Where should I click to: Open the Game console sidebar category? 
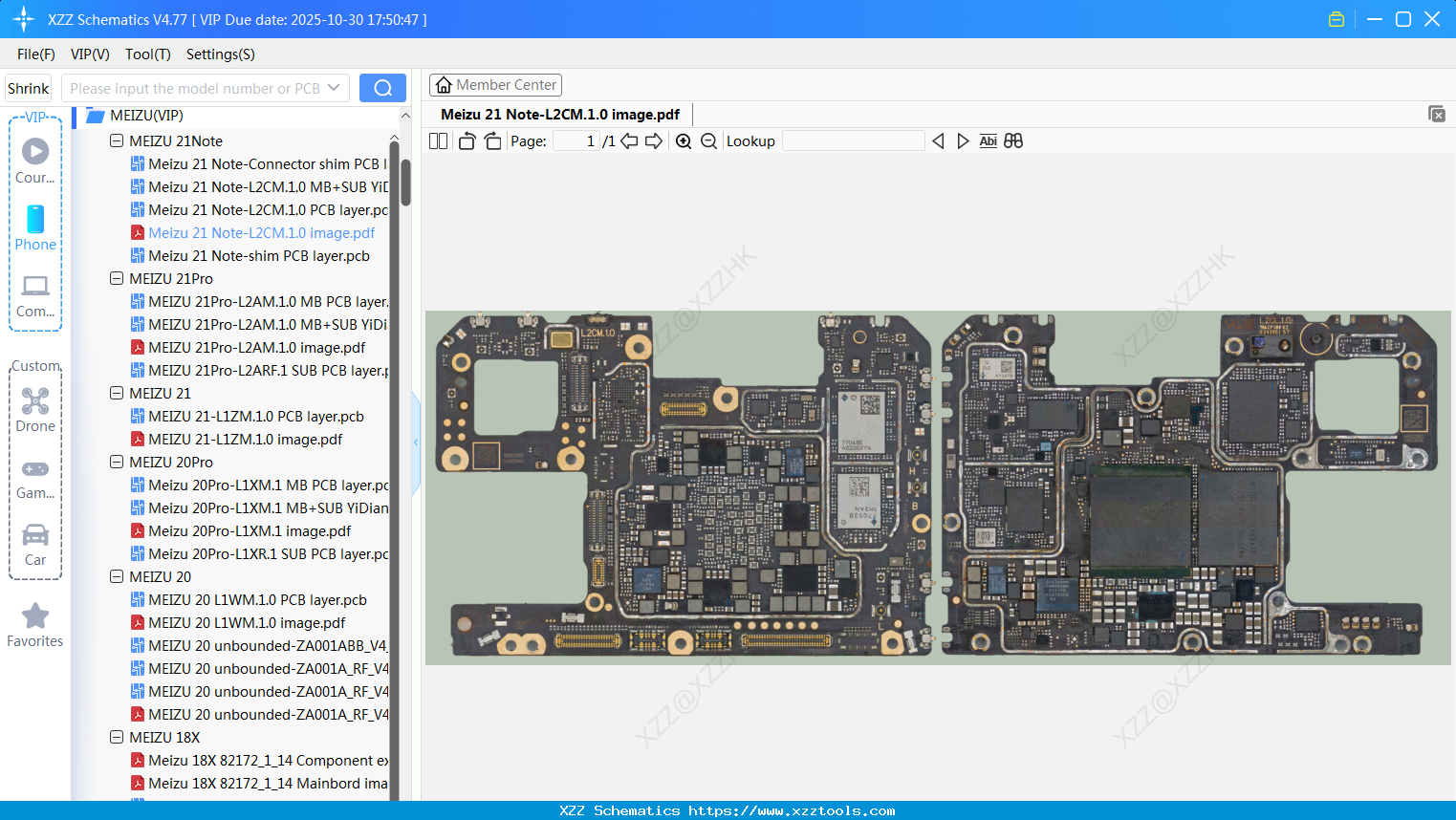point(35,478)
